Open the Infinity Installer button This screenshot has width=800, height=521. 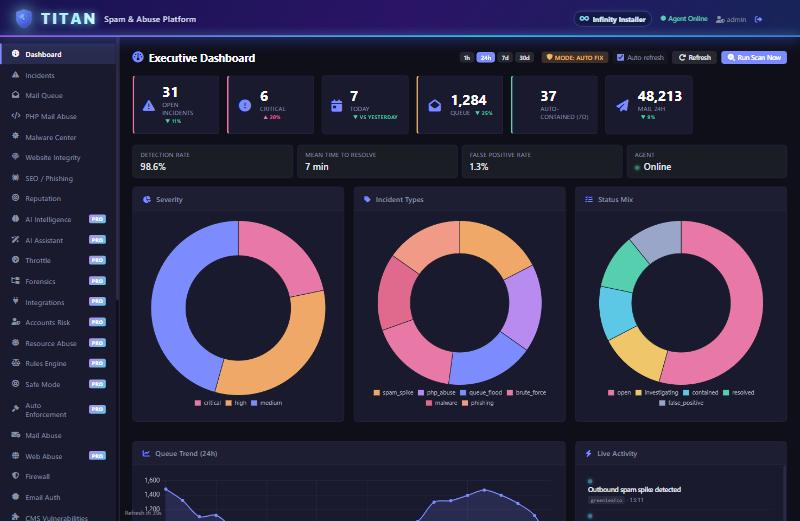(612, 19)
